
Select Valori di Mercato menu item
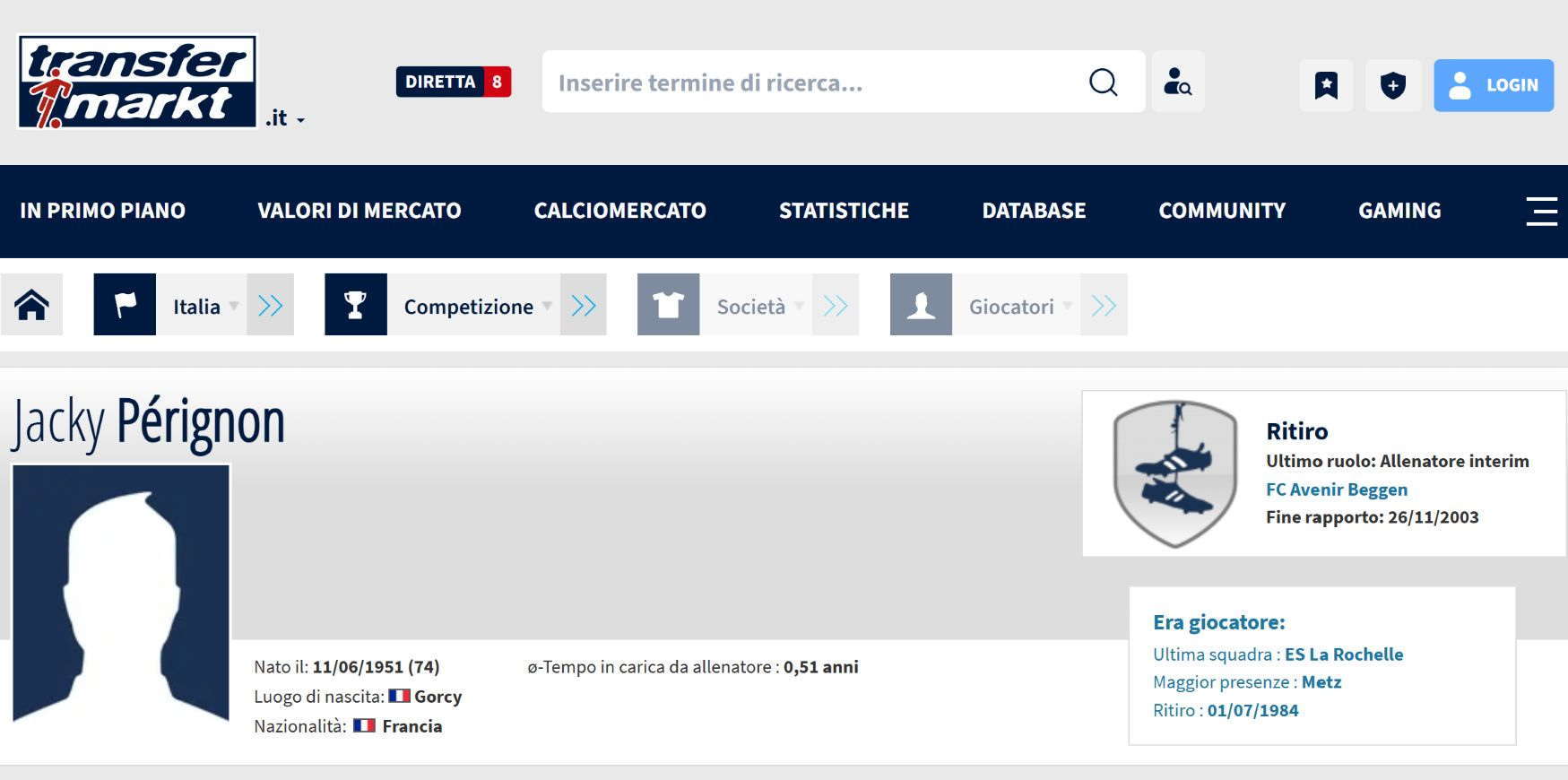tap(359, 211)
